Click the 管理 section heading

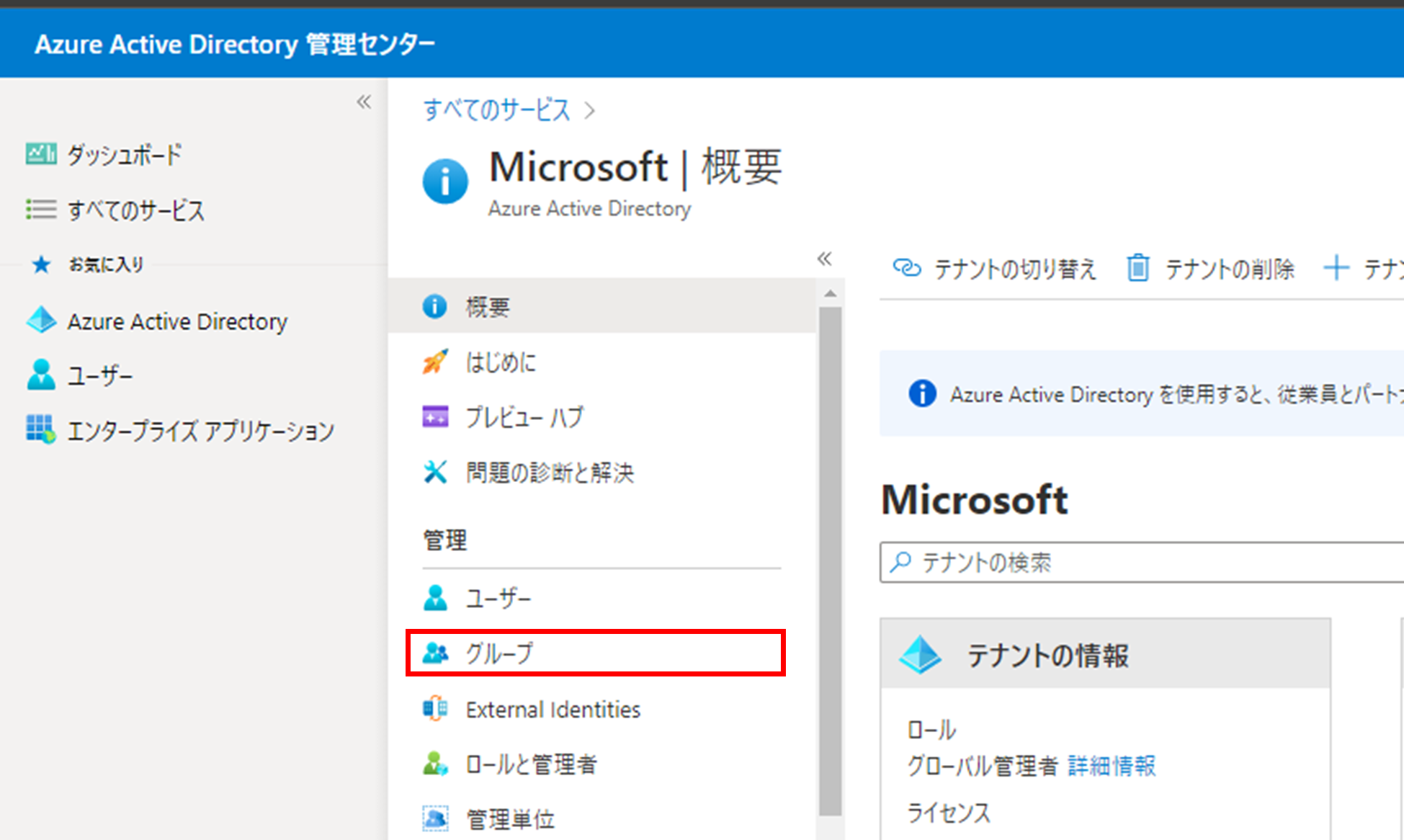[445, 540]
